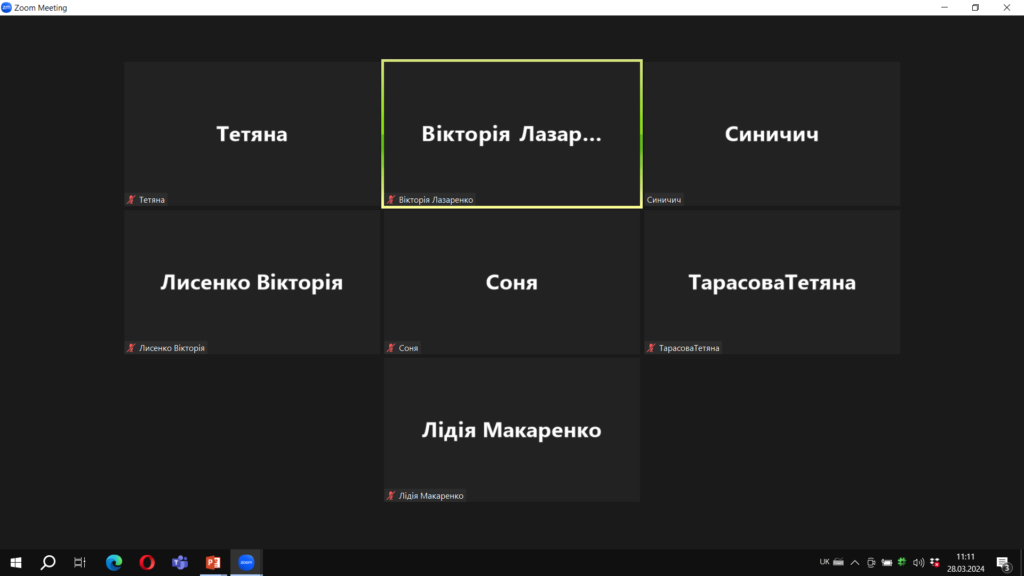Click muted mic icon beside Вікторія Лазаренко
The image size is (1024, 576).
pos(391,200)
